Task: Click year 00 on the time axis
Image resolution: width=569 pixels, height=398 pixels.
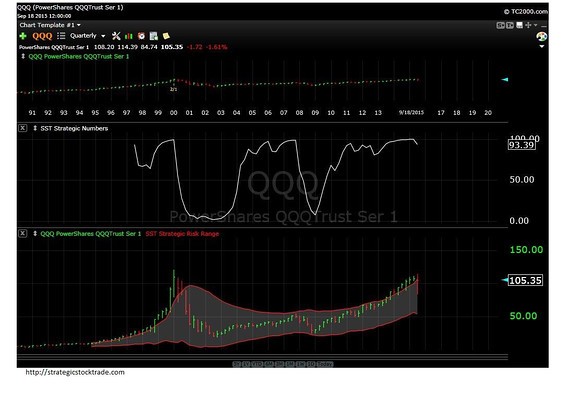Action: [x=173, y=113]
